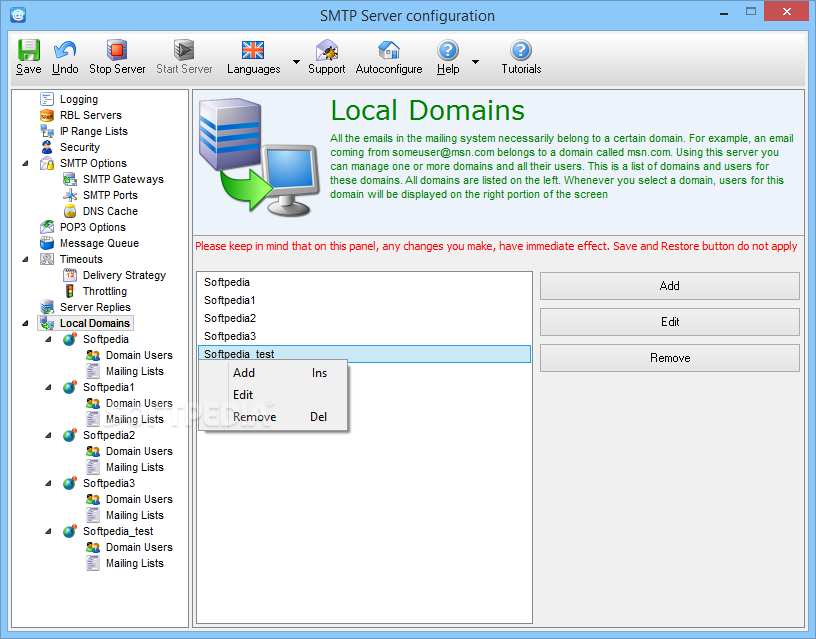
Task: Open the Languages flag icon
Action: 253,50
